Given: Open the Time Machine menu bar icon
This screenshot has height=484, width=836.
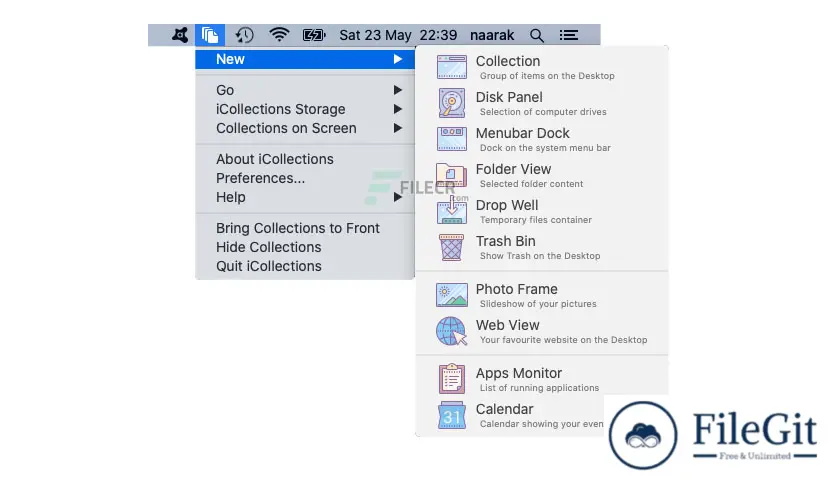Looking at the screenshot, I should coord(245,35).
